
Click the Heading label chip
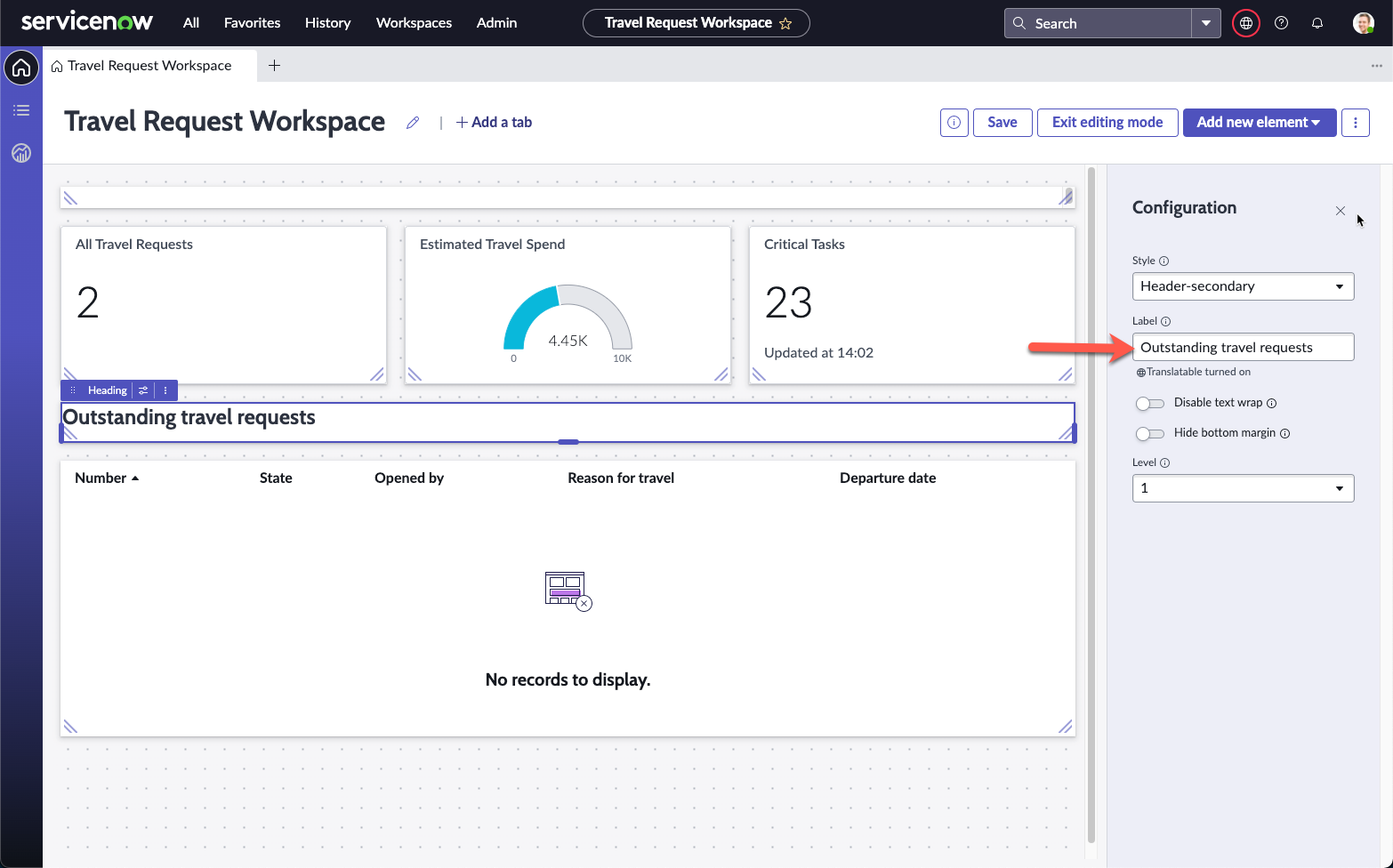click(x=108, y=390)
